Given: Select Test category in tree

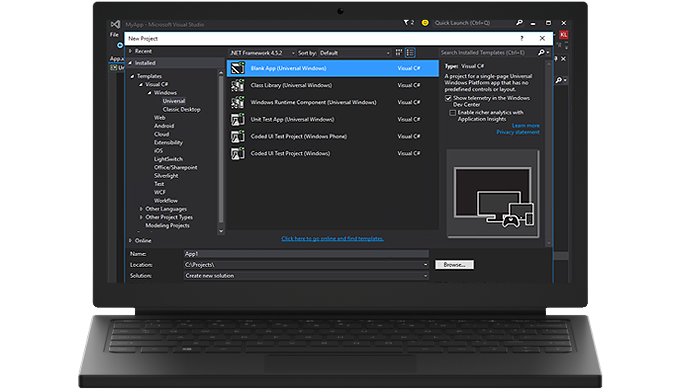Looking at the screenshot, I should pos(159,184).
